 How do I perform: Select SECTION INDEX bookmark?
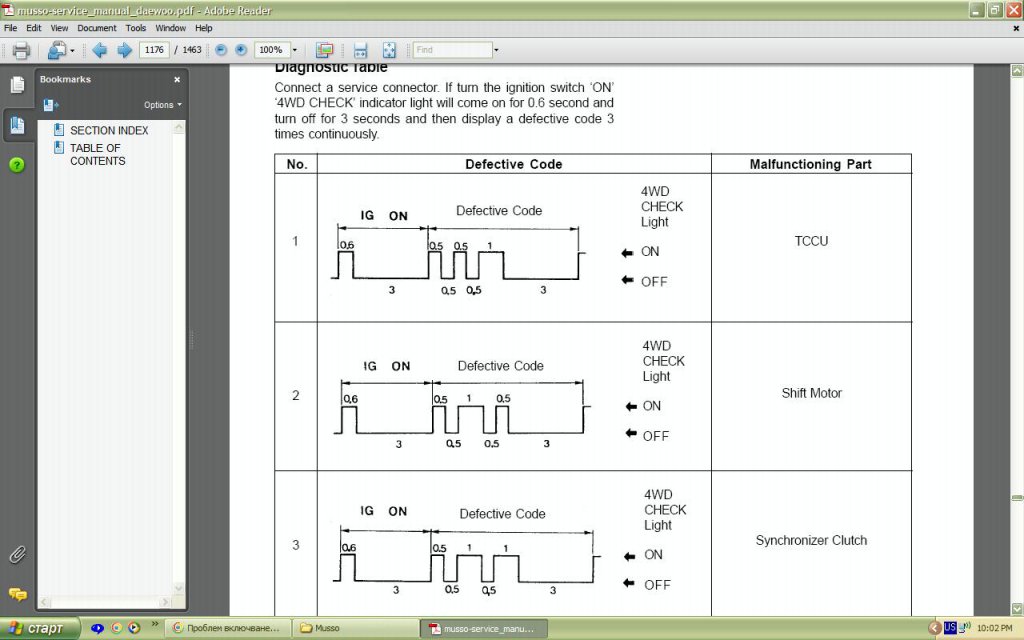tap(109, 131)
